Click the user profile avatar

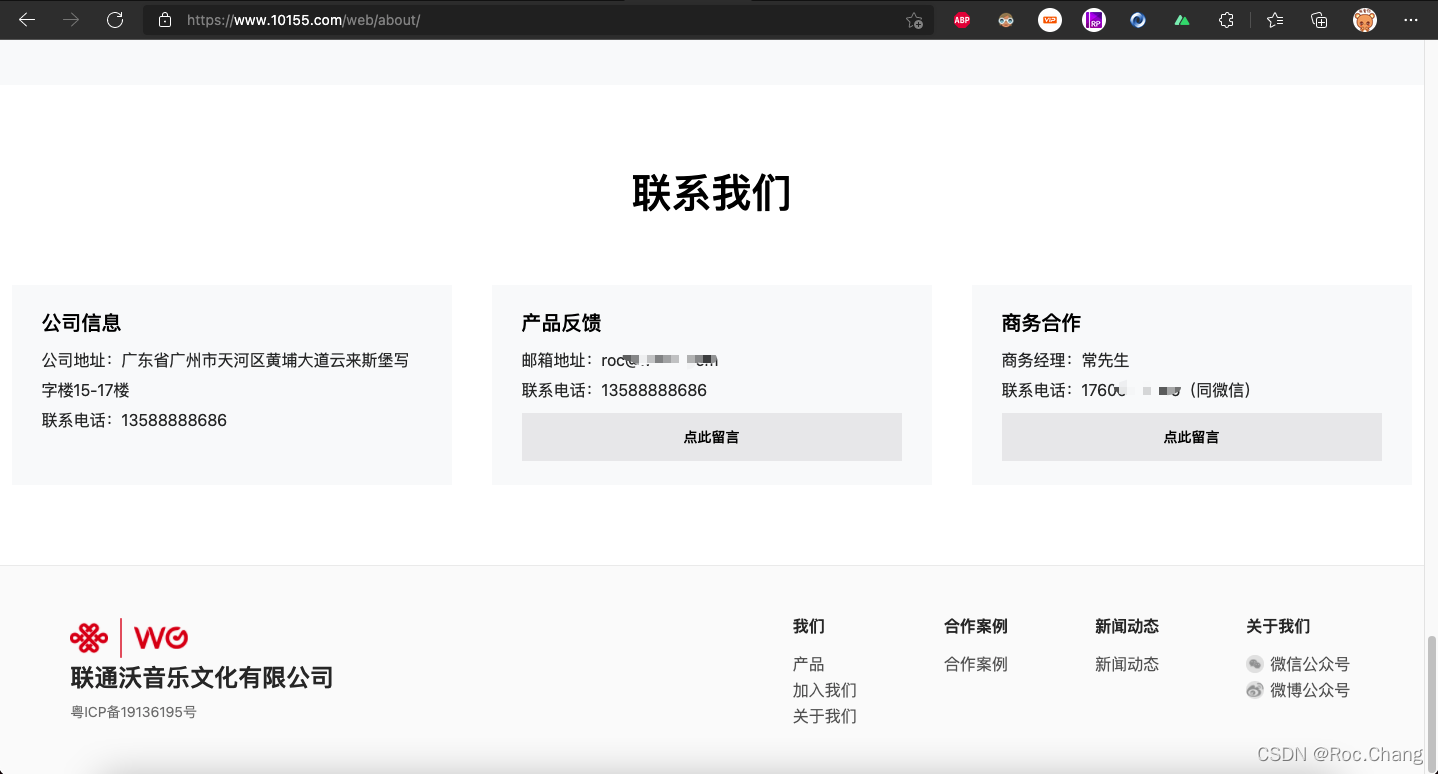click(1365, 20)
